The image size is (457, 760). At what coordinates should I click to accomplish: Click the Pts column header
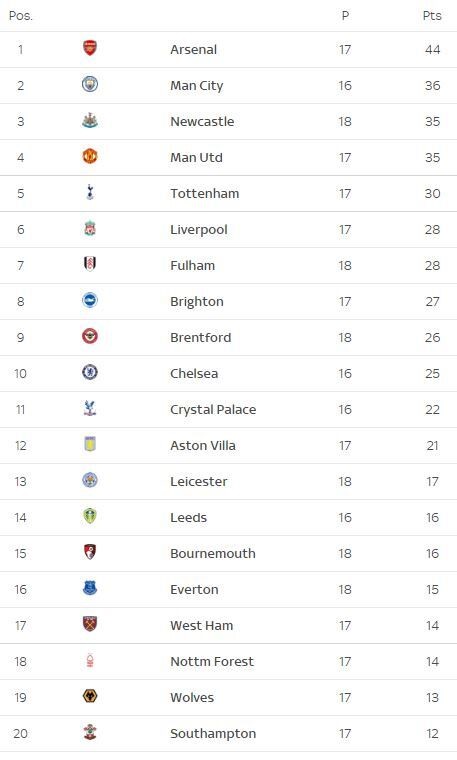(432, 16)
